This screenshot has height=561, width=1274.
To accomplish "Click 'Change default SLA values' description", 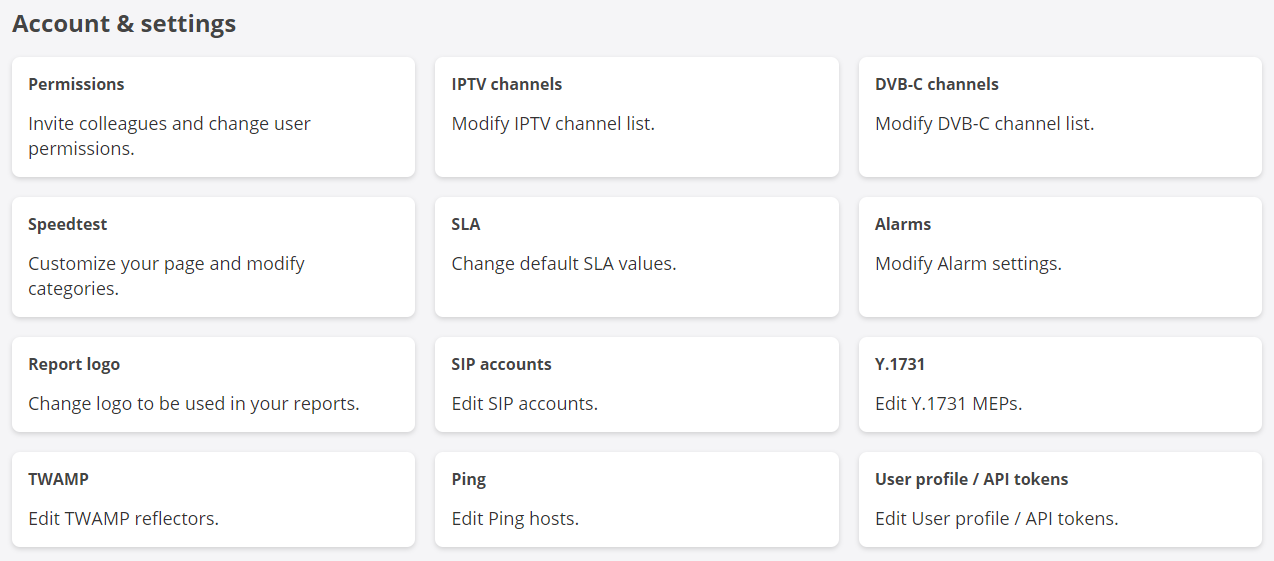I will pyautogui.click(x=563, y=265).
